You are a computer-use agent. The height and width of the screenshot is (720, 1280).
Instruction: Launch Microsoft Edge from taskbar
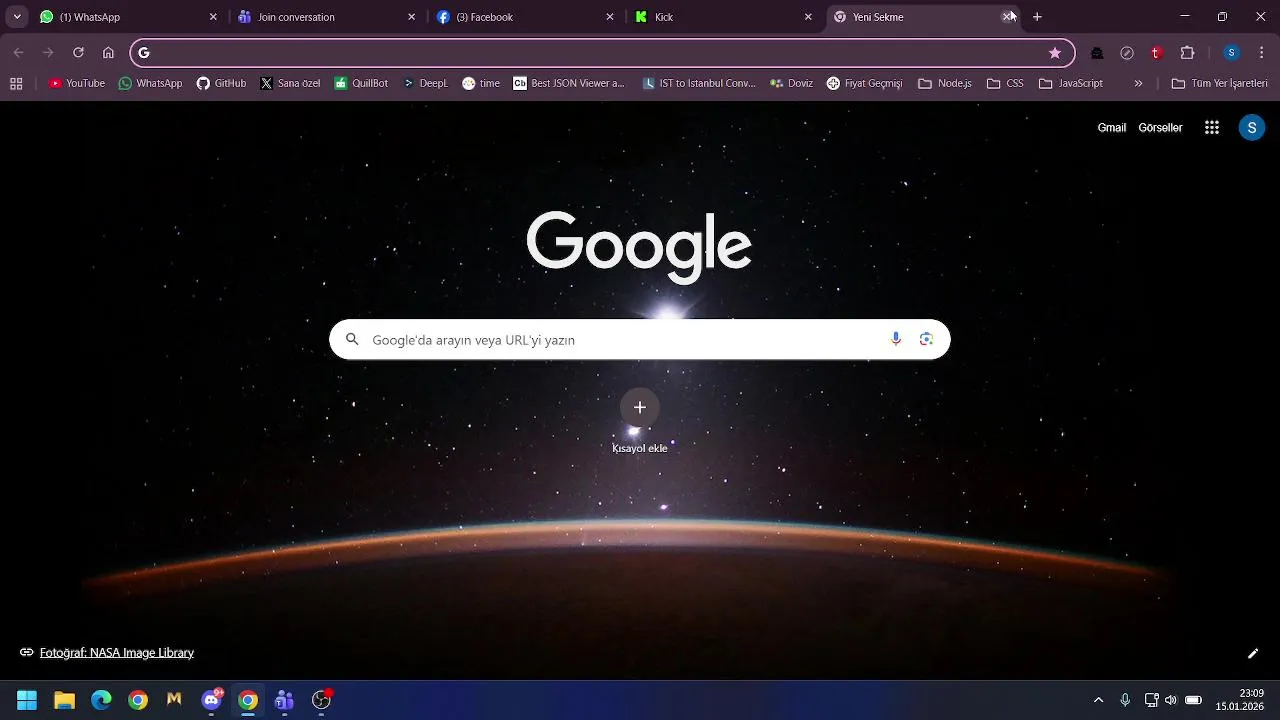pos(101,700)
